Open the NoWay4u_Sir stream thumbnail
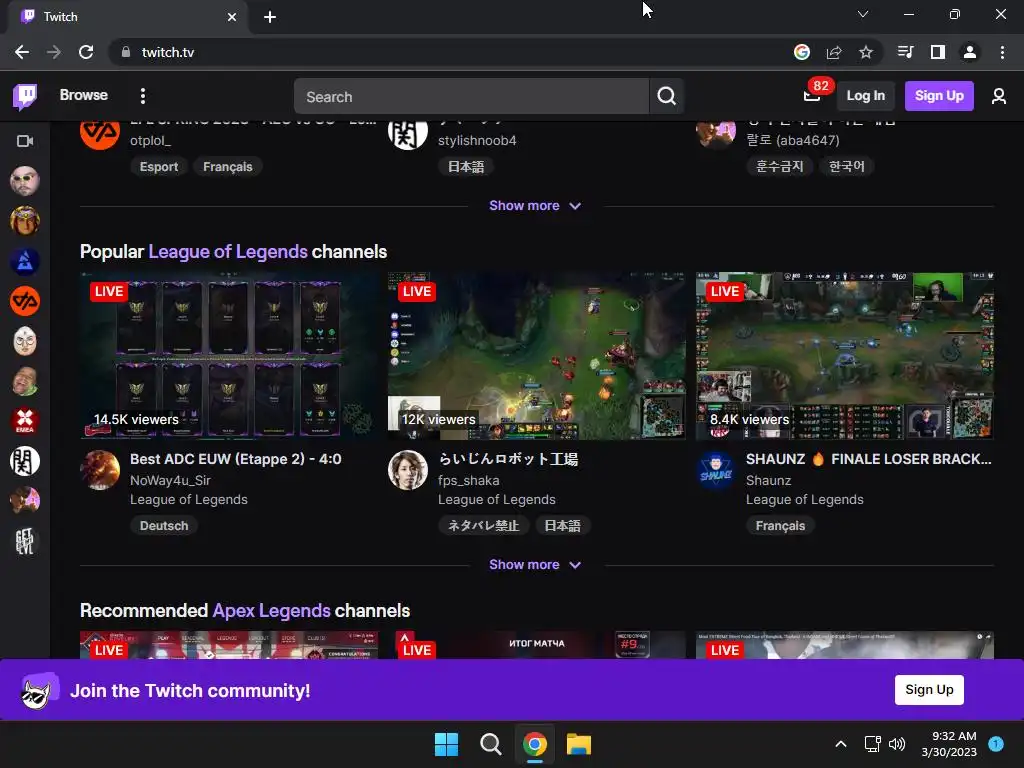The image size is (1024, 768). [x=229, y=356]
